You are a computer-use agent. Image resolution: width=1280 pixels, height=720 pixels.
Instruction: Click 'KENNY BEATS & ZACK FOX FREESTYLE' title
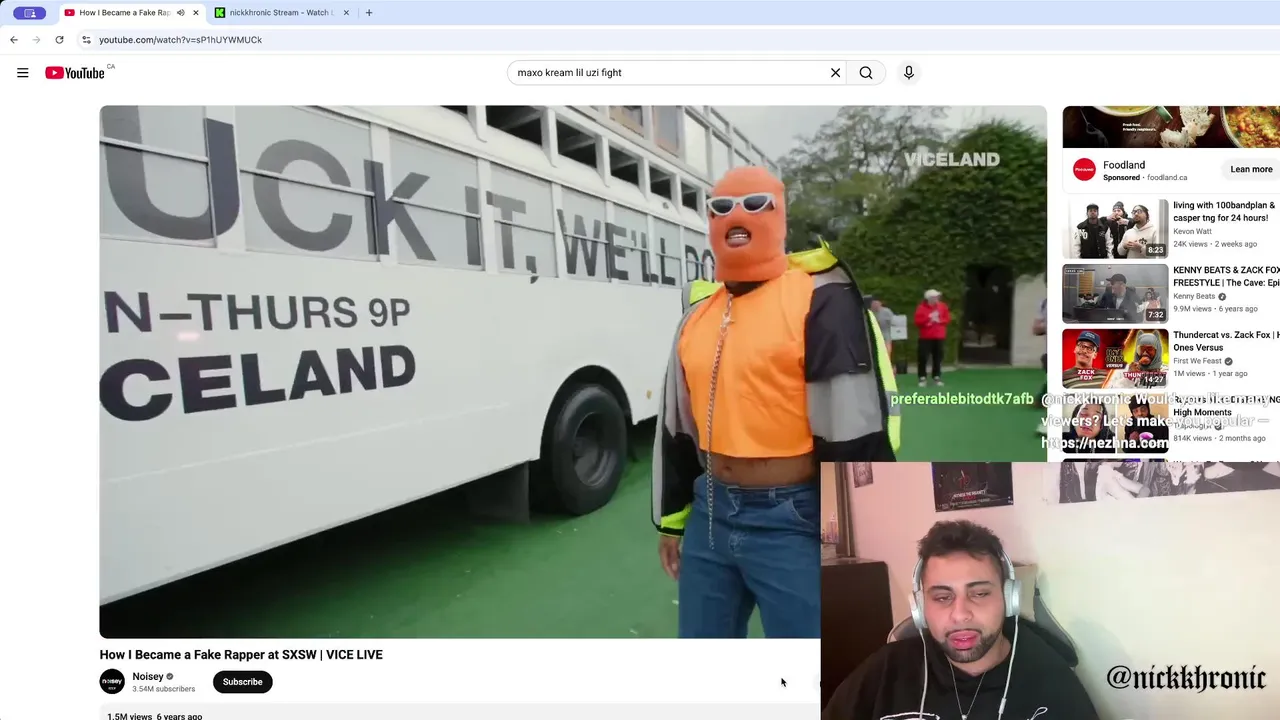(x=1226, y=276)
